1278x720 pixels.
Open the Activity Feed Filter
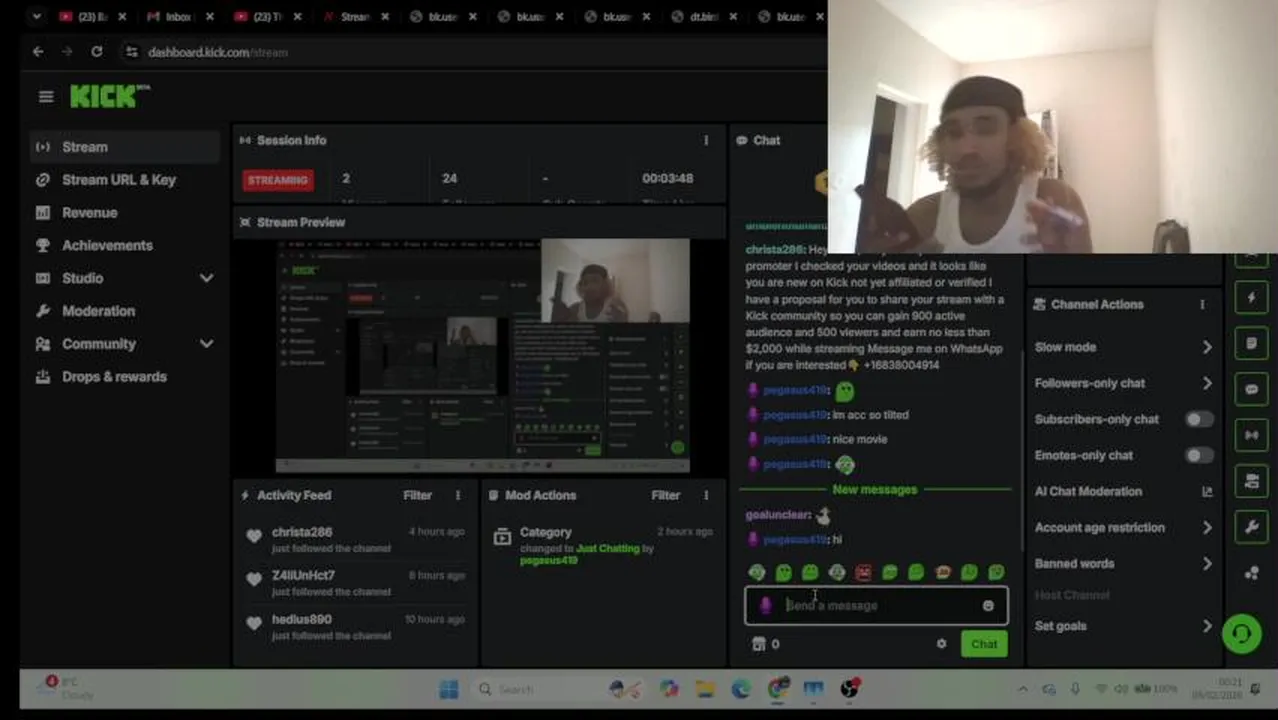click(x=417, y=495)
